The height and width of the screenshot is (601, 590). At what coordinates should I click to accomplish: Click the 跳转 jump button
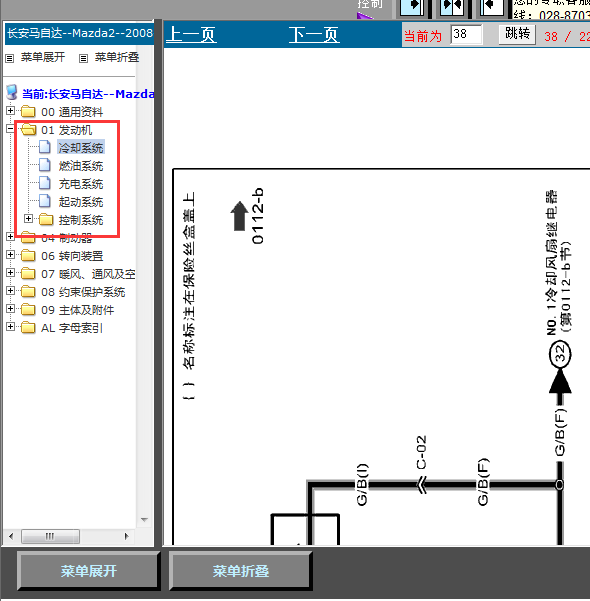517,34
